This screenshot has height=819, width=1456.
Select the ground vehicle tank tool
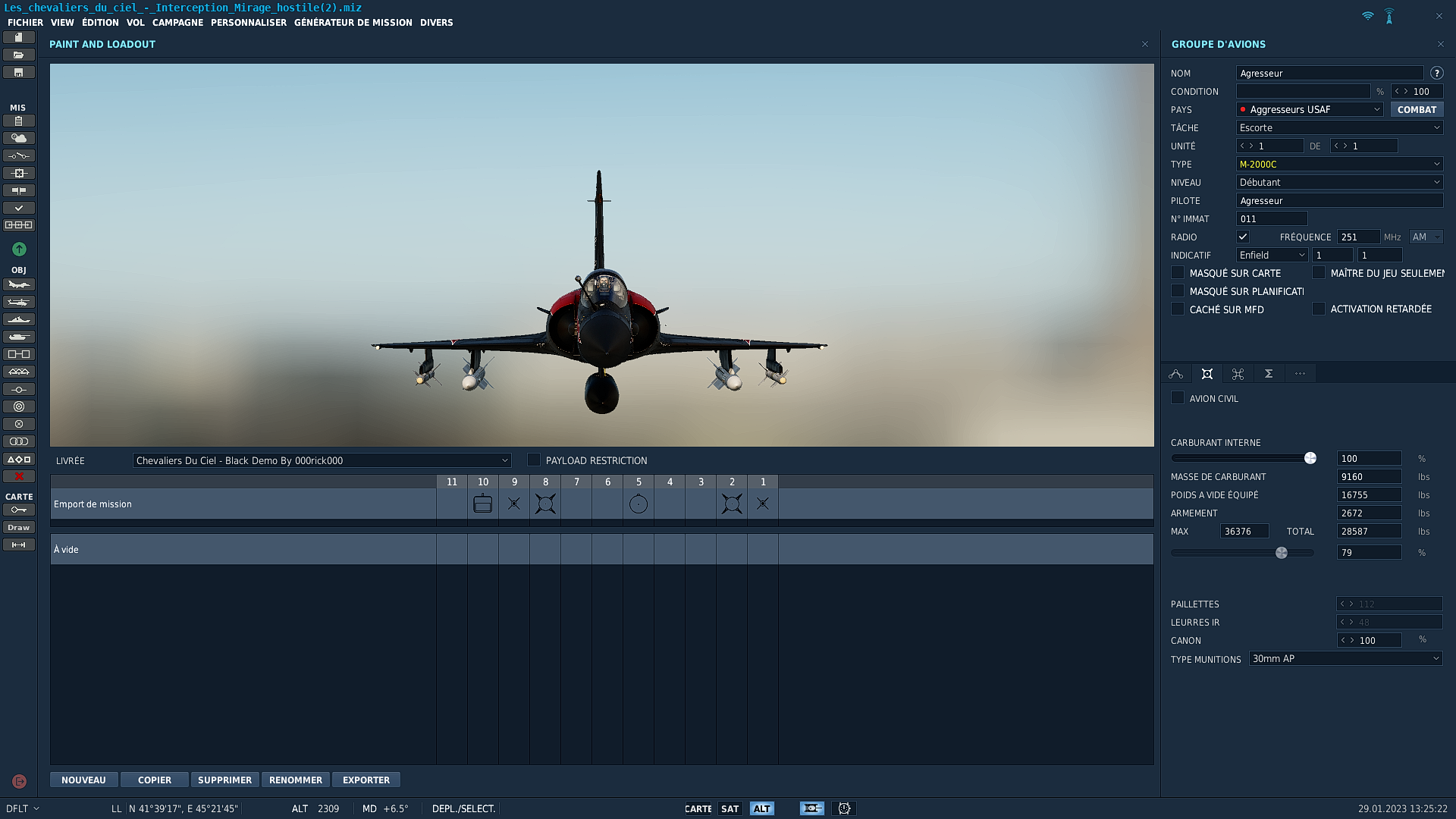pyautogui.click(x=19, y=337)
